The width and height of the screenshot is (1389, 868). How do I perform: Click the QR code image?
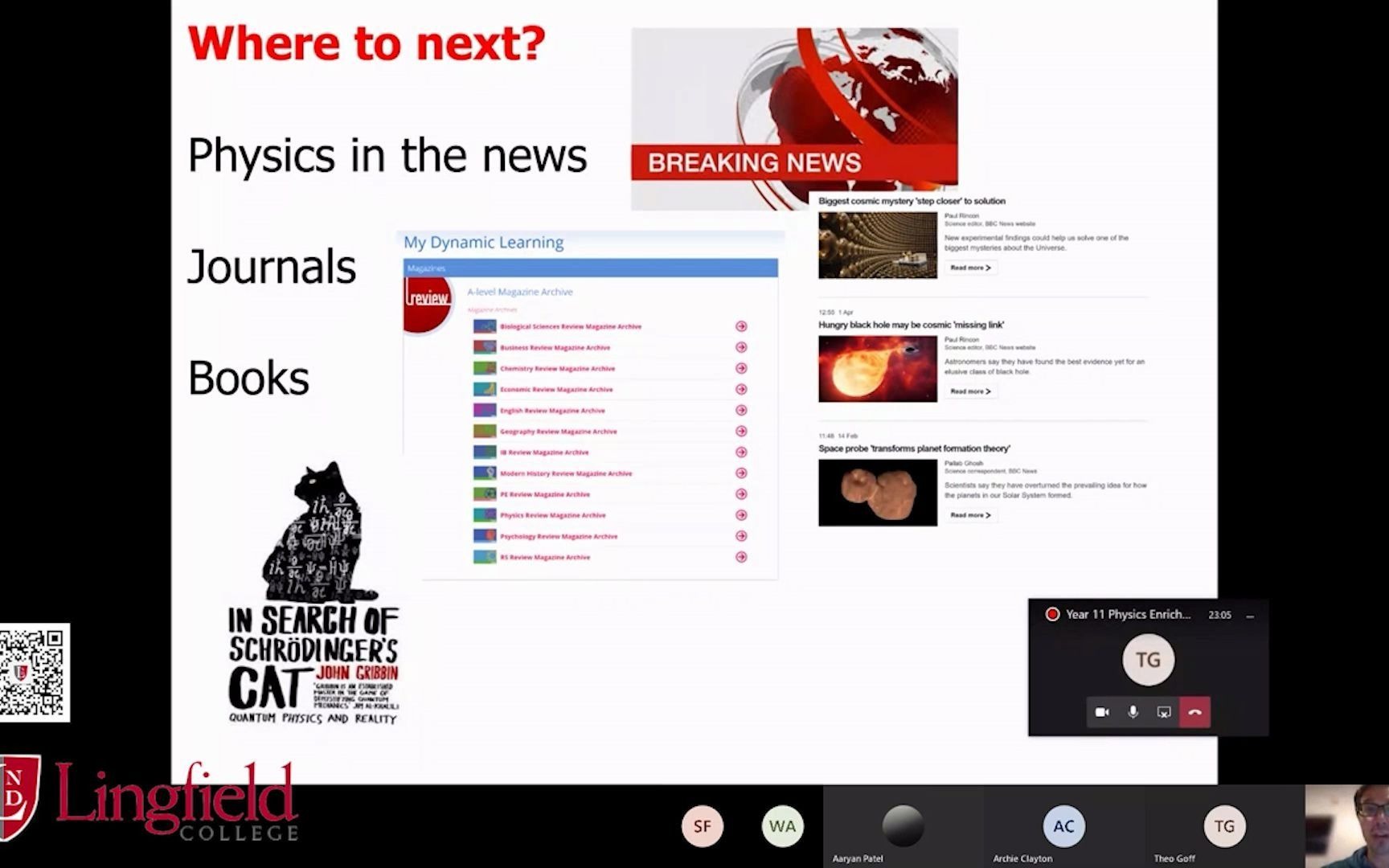[35, 673]
